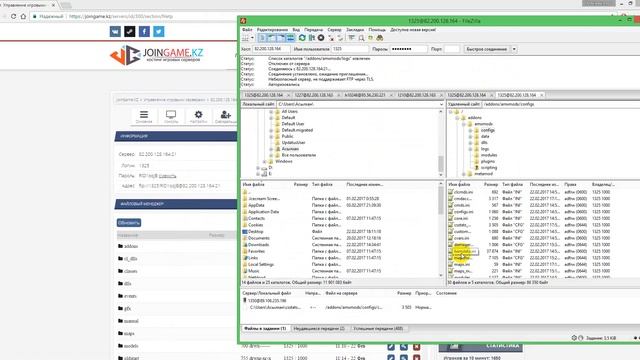
Task: Toggle the message log view icon
Action: 262,38
